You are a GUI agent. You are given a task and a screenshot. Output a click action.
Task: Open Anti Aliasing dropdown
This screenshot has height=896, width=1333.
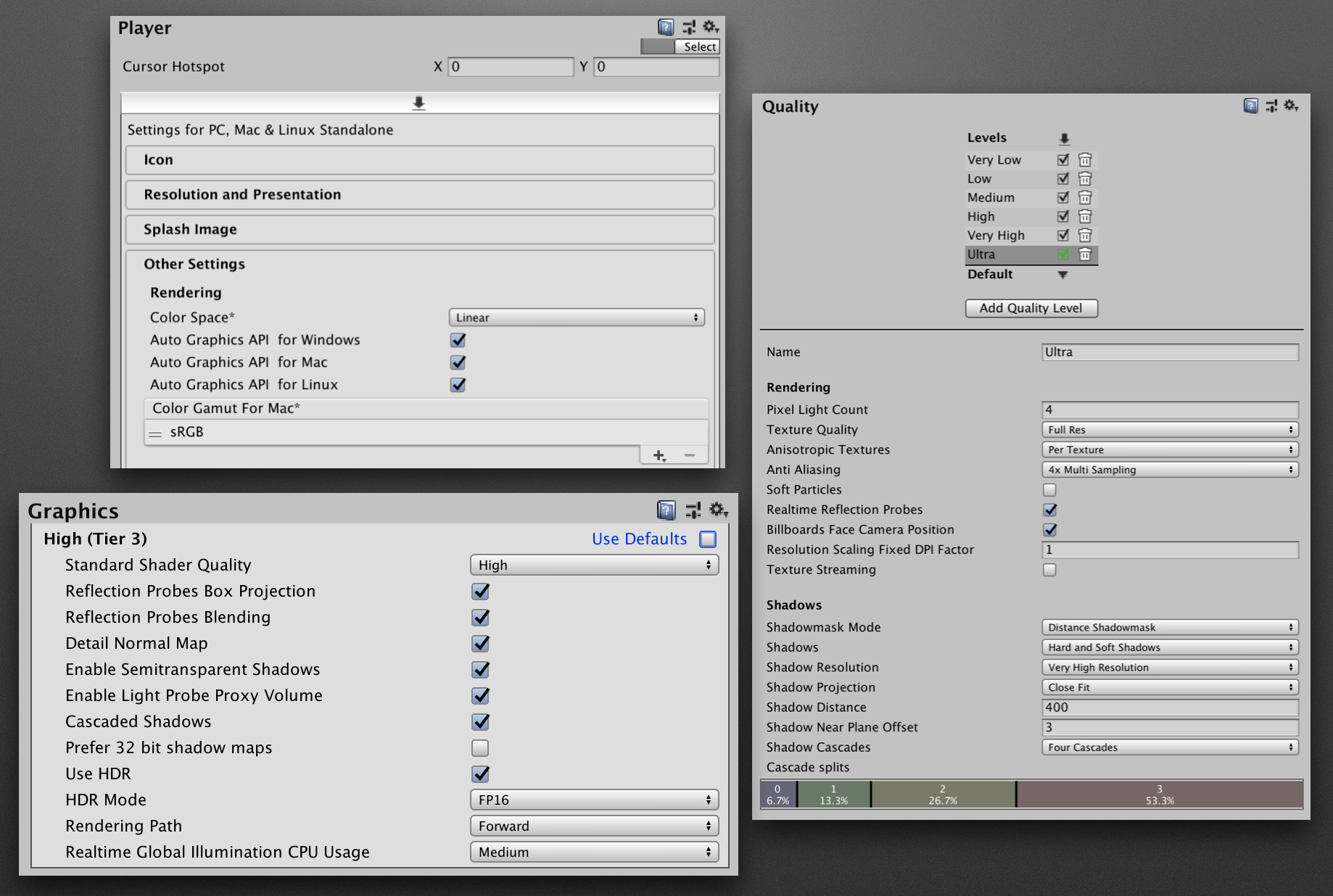1170,470
